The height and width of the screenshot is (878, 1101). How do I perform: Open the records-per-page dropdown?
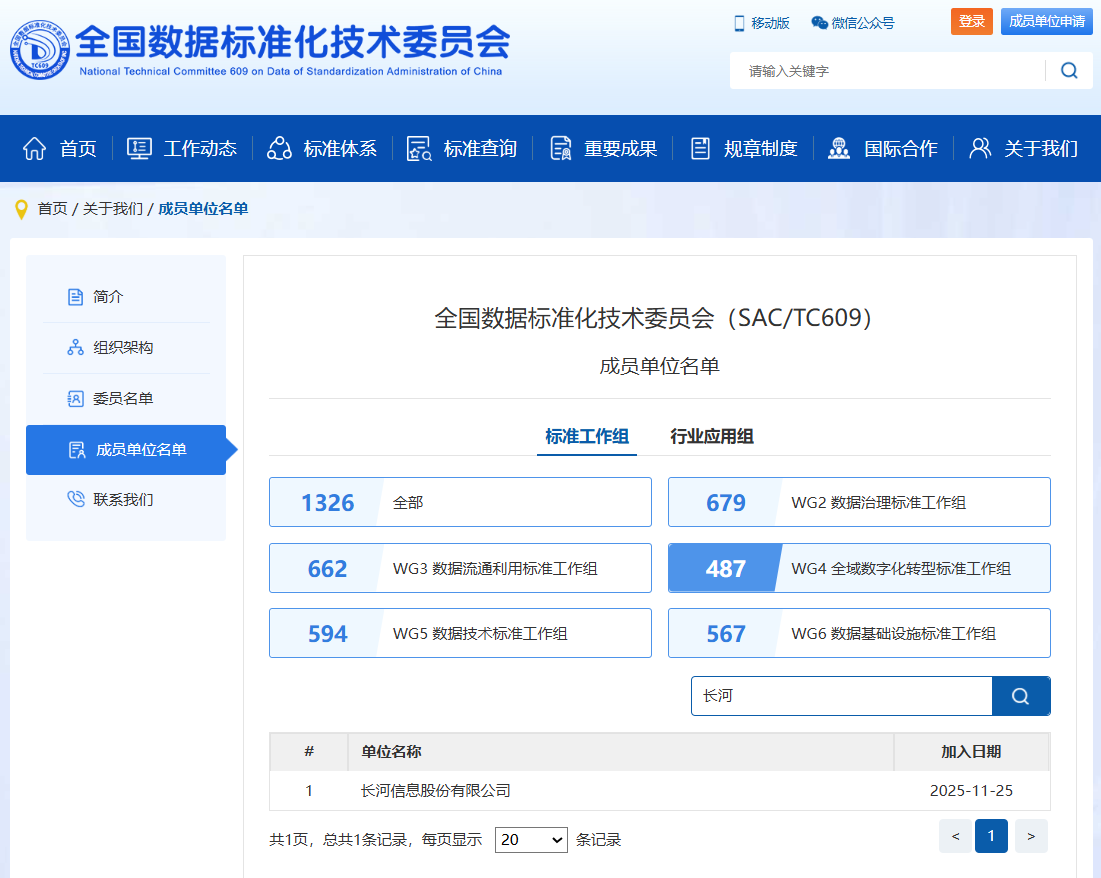[x=531, y=839]
